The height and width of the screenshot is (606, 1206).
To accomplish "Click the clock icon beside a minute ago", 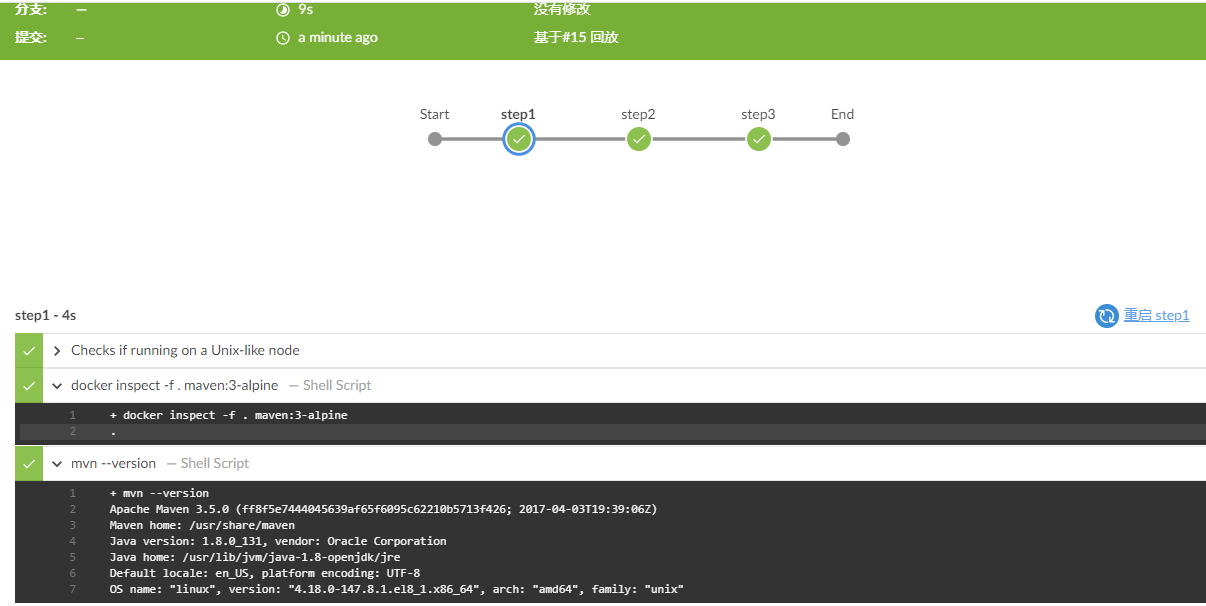I will [x=282, y=38].
